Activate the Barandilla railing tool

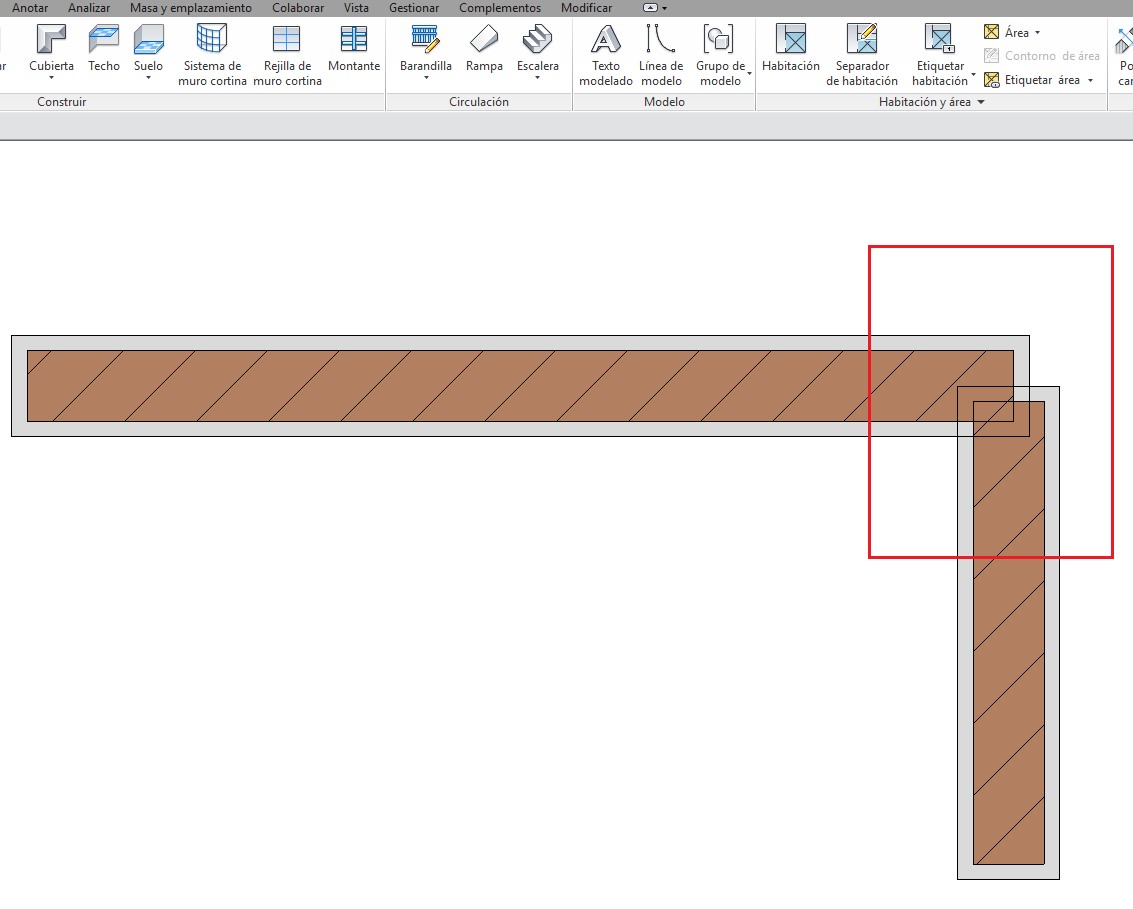425,50
